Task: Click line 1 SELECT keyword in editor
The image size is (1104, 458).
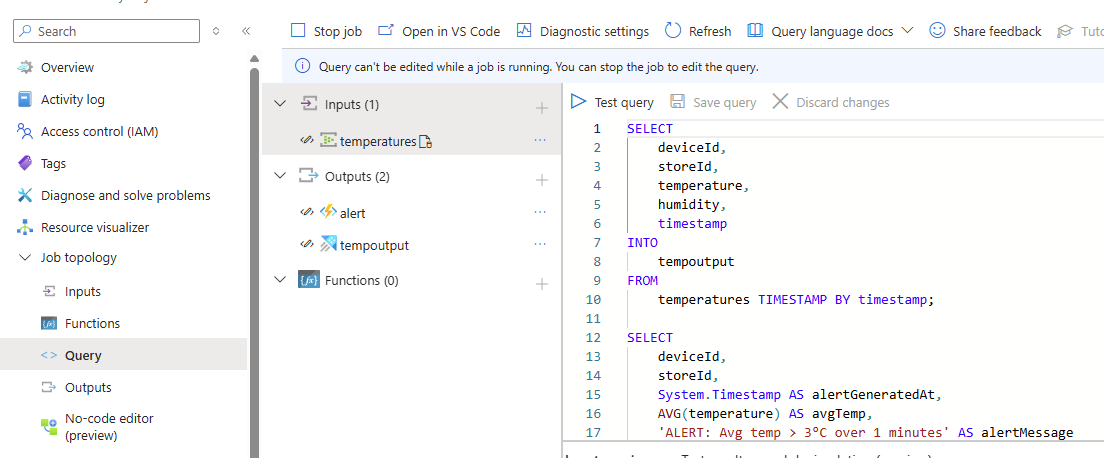Action: 650,129
